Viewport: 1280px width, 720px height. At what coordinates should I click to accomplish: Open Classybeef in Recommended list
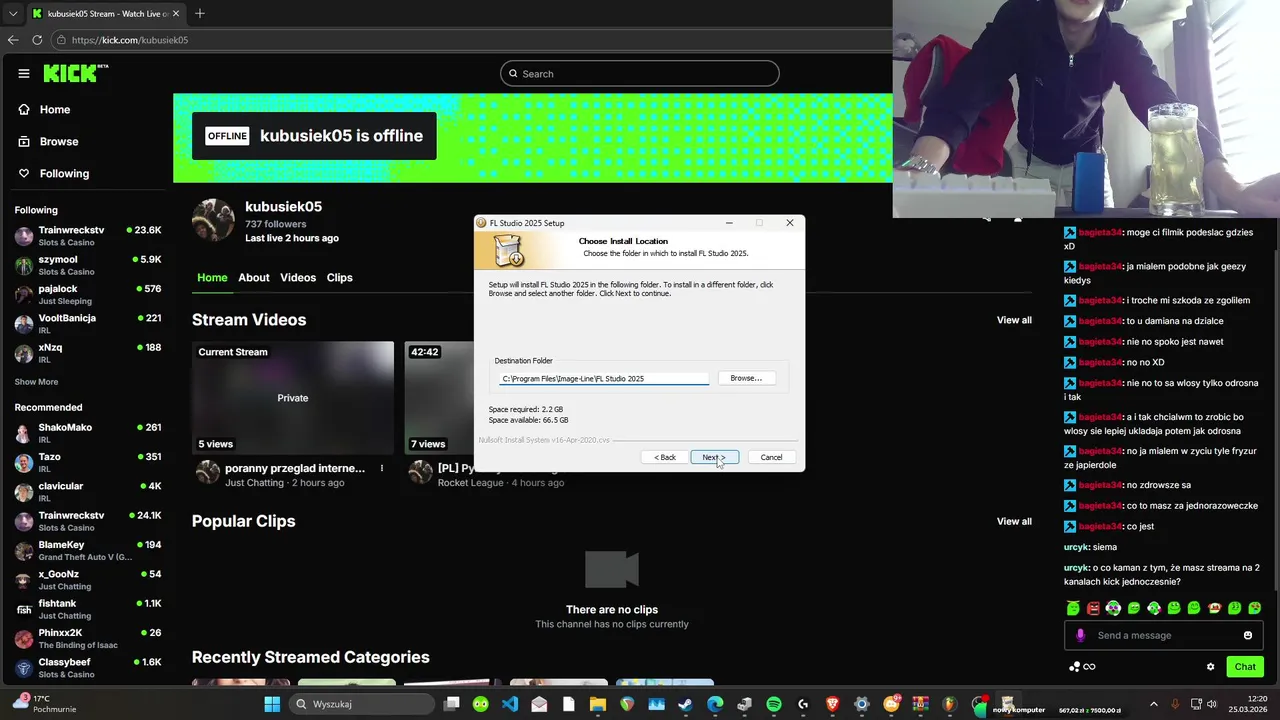click(x=88, y=668)
